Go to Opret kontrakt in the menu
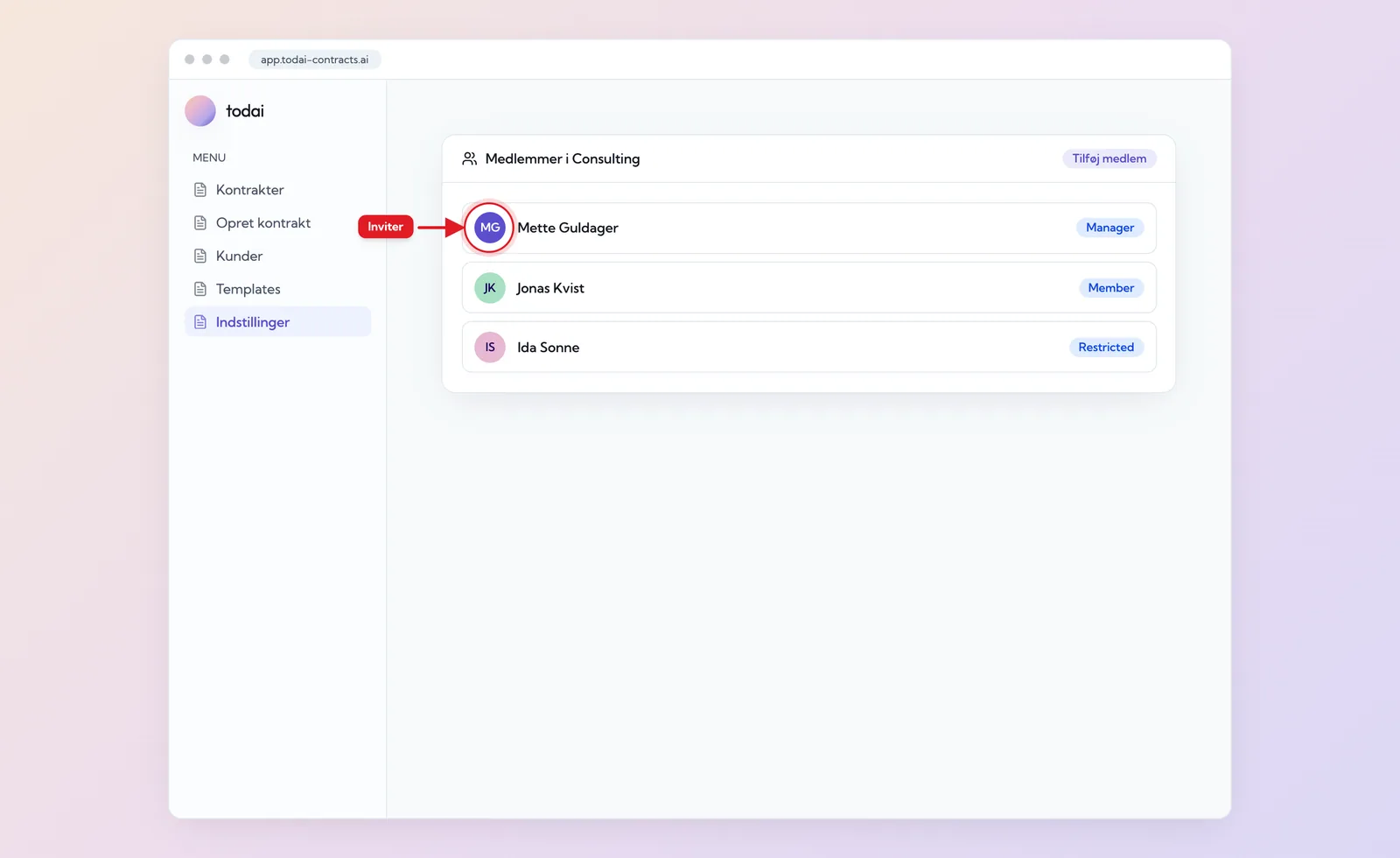The image size is (1400, 858). pyautogui.click(x=277, y=223)
